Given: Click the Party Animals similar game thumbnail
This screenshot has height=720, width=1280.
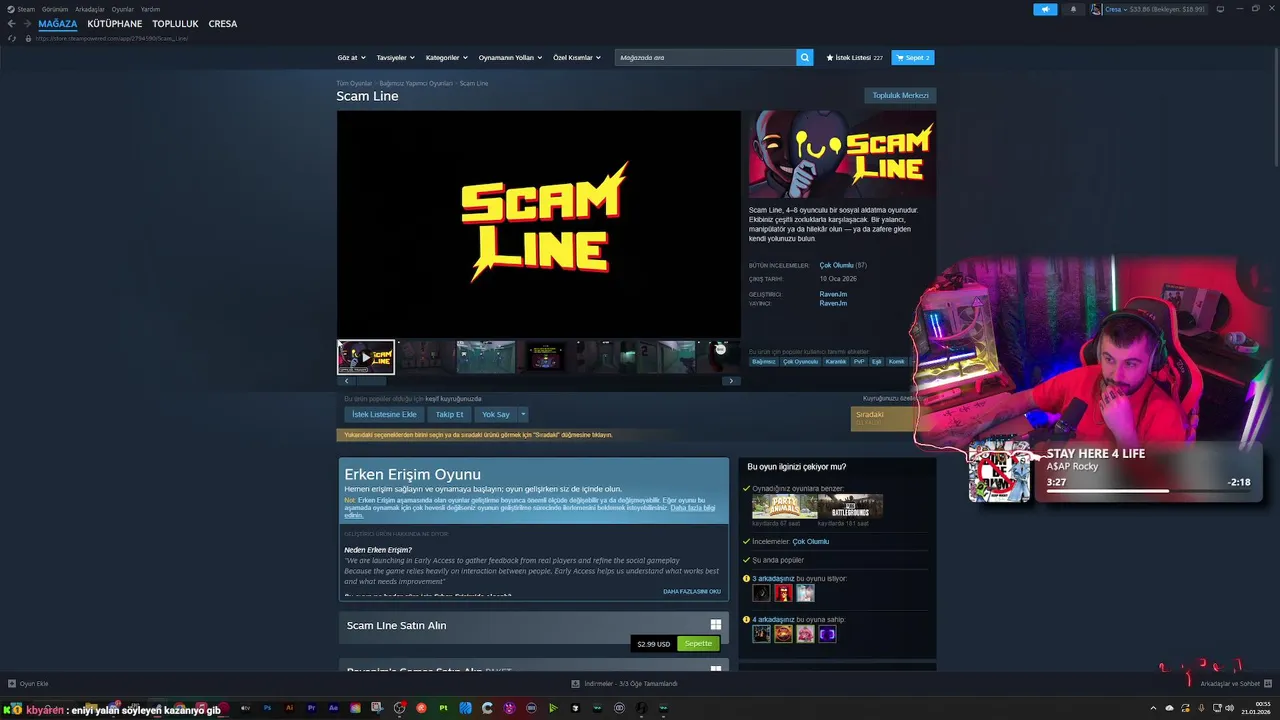Looking at the screenshot, I should tap(785, 506).
